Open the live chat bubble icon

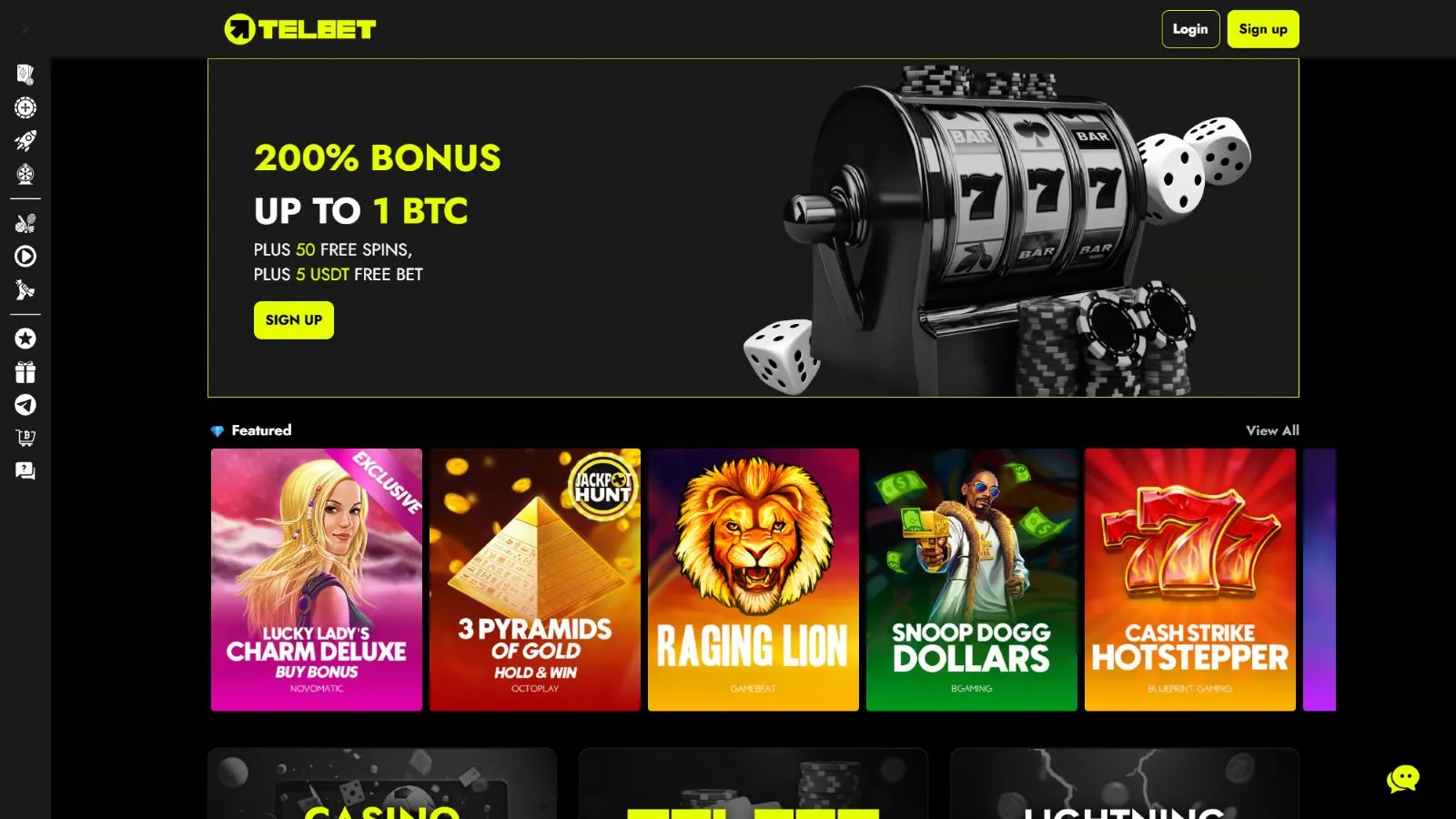tap(1402, 779)
